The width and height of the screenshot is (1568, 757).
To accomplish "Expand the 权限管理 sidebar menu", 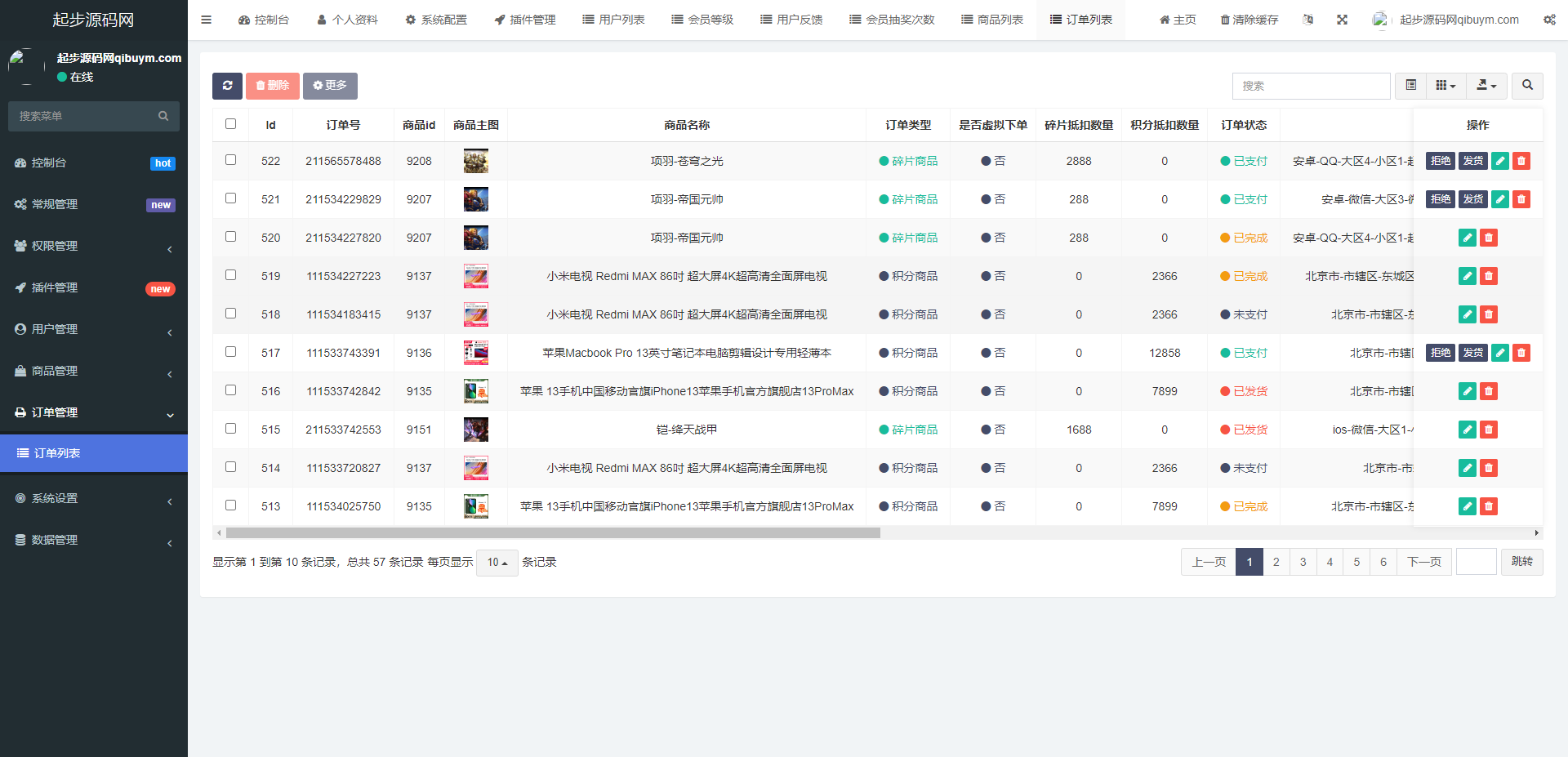I will point(94,246).
